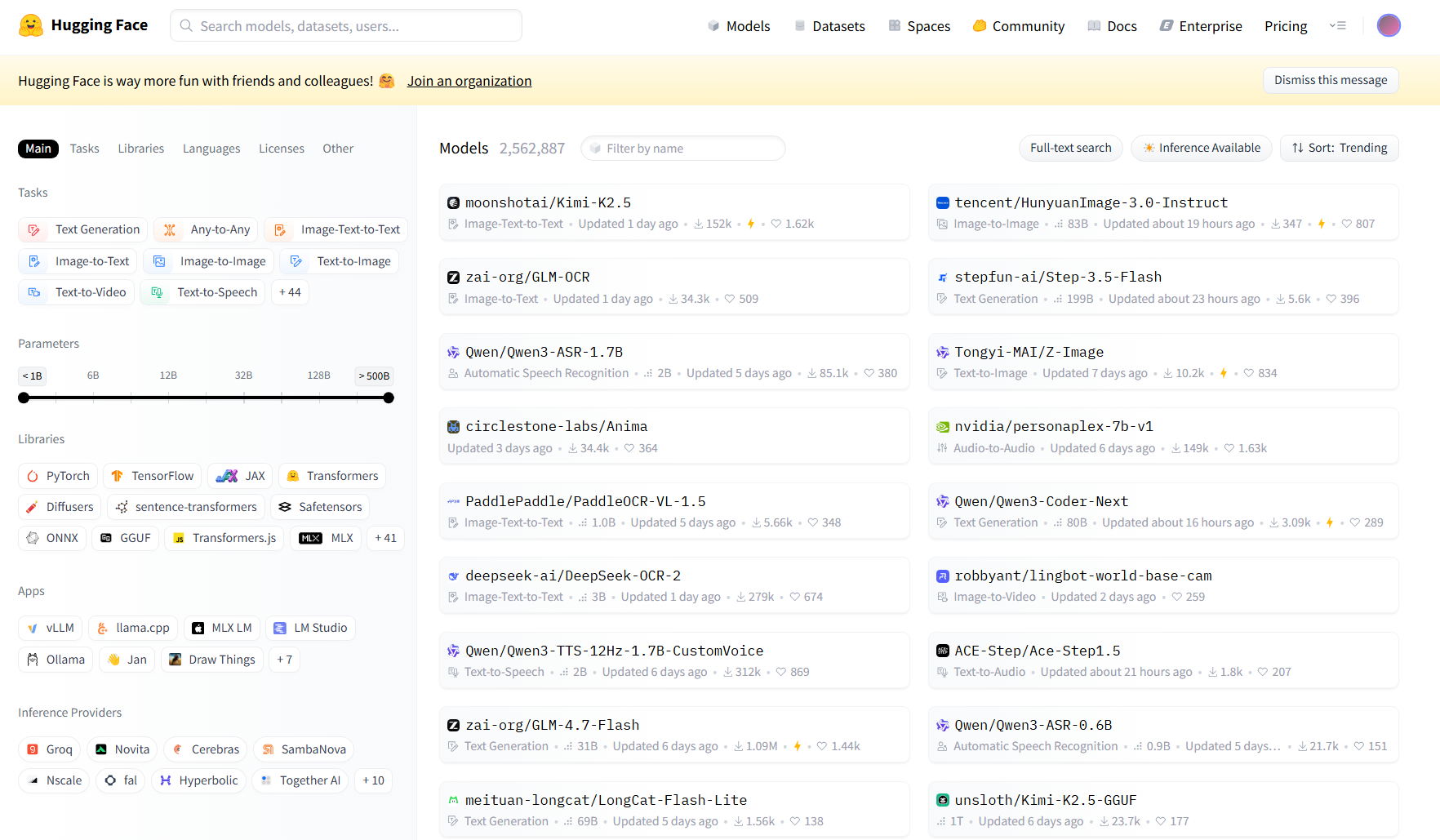Select the <1B parameters marker
The width and height of the screenshot is (1440, 840).
click(32, 376)
